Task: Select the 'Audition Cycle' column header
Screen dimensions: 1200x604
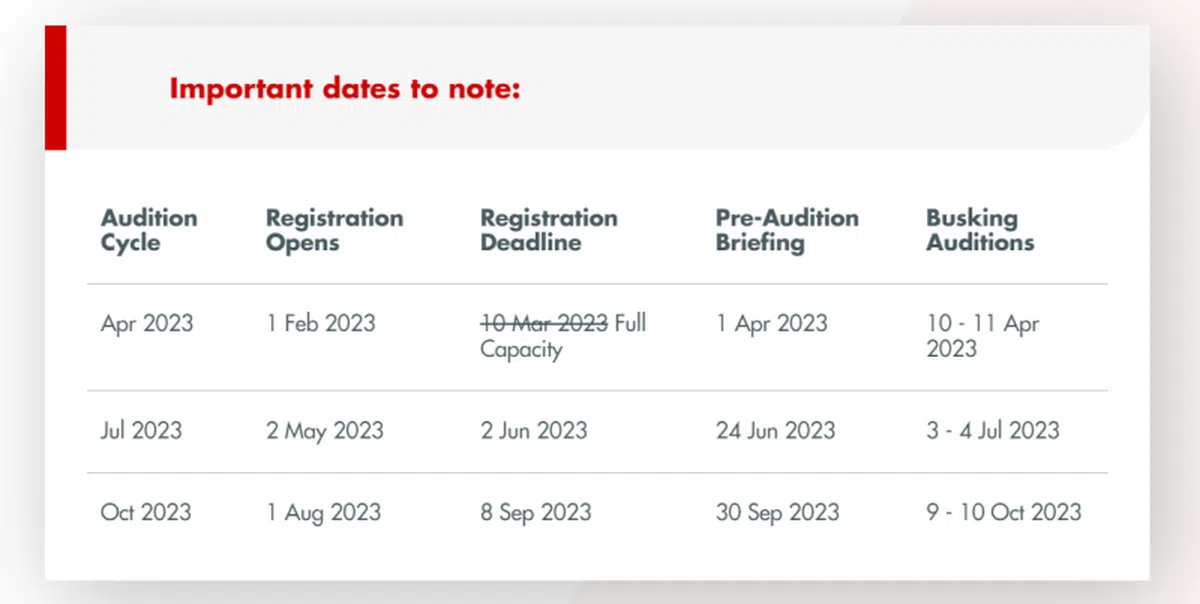Action: pyautogui.click(x=149, y=230)
